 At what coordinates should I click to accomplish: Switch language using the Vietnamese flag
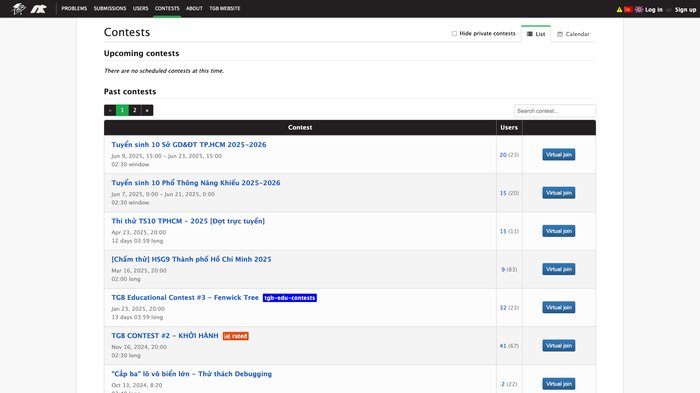(628, 9)
